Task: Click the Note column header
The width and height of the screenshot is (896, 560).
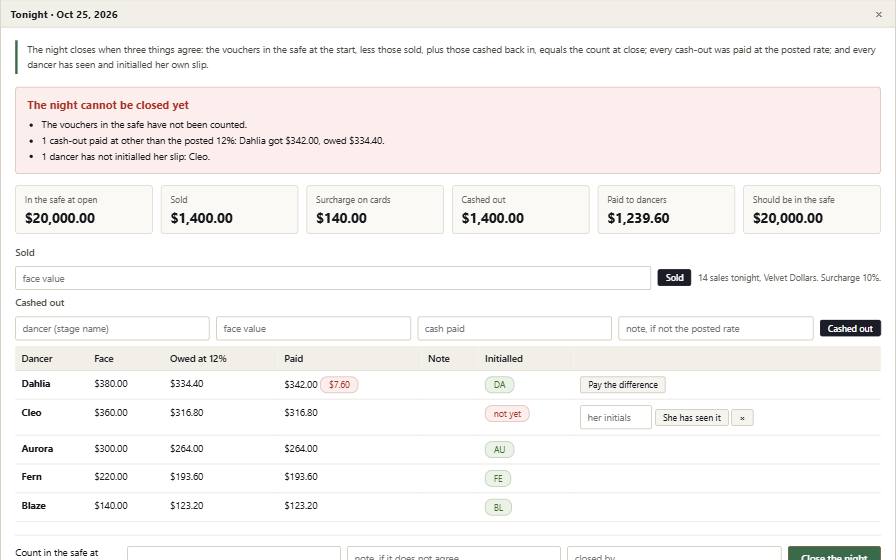Action: (x=438, y=359)
